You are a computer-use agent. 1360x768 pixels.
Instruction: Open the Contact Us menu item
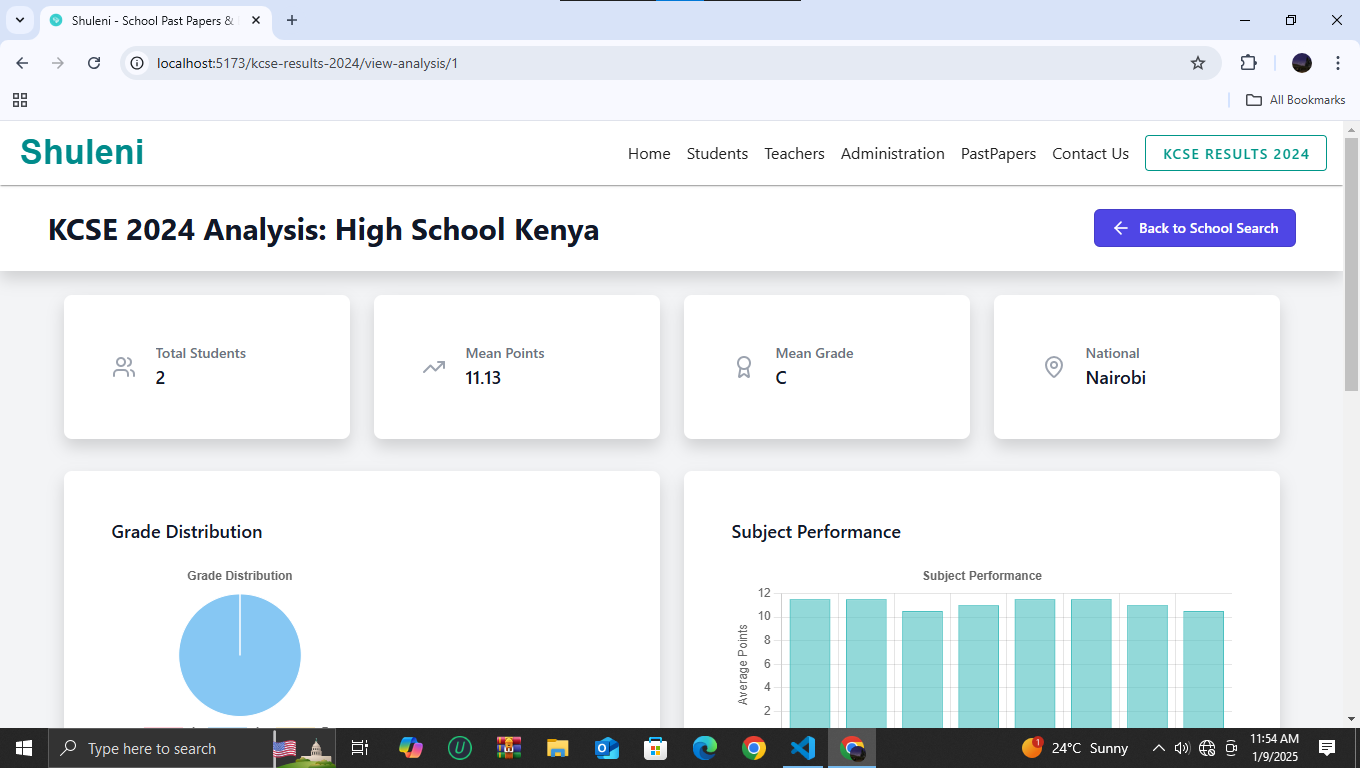point(1090,153)
